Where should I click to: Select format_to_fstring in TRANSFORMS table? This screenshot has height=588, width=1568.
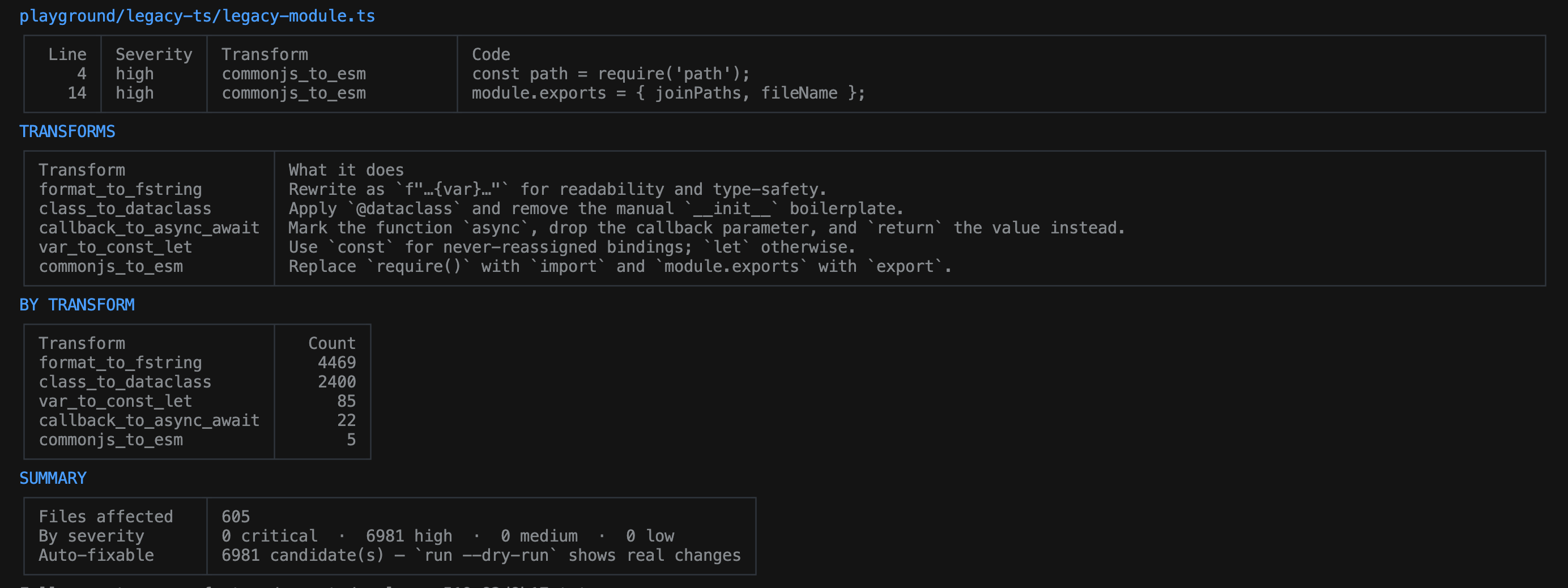click(x=121, y=189)
